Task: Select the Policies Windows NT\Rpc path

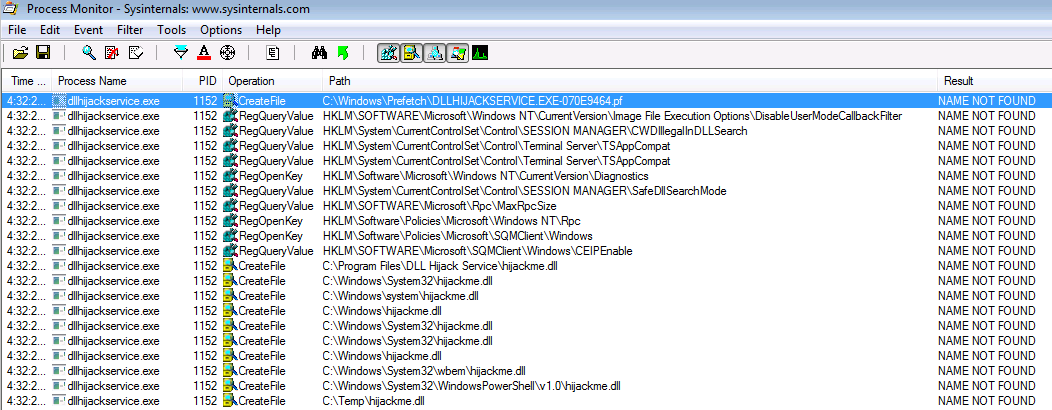Action: pyautogui.click(x=452, y=221)
